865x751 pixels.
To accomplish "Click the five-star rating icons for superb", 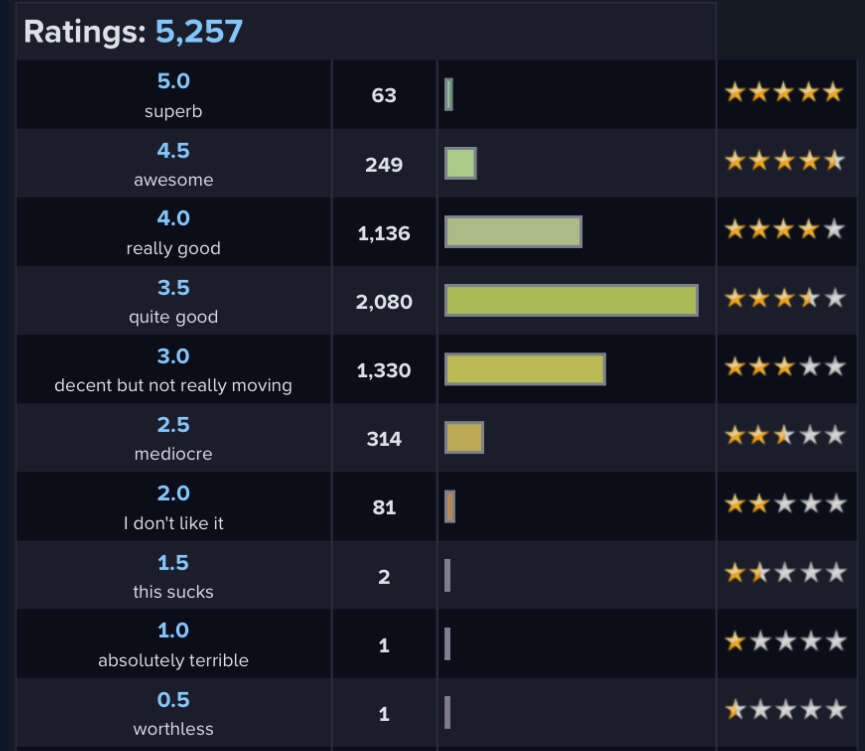I will click(784, 93).
